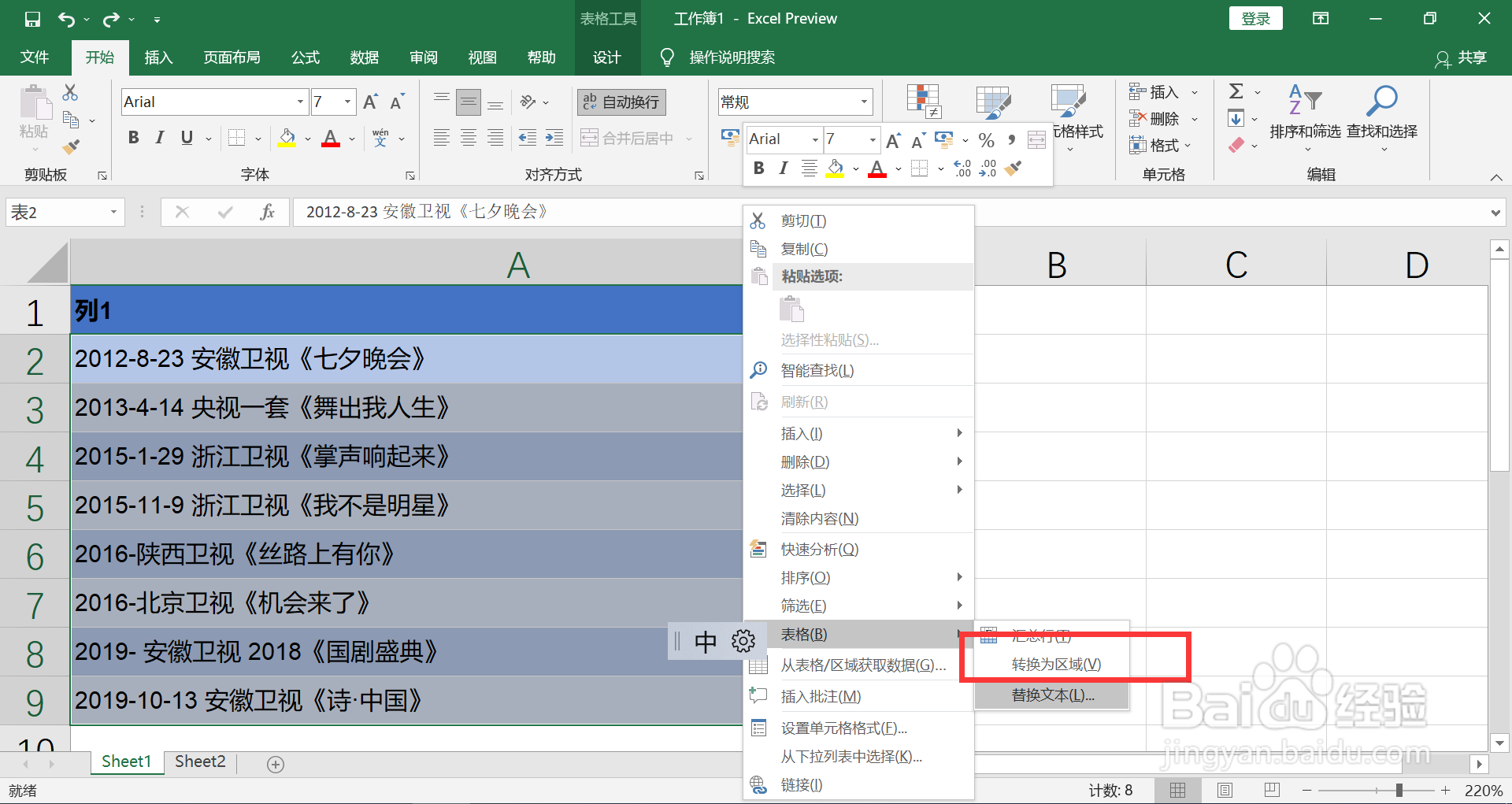Open the Name Box dropdown showing 表2
Viewport: 1512px width, 804px height.
(x=113, y=211)
